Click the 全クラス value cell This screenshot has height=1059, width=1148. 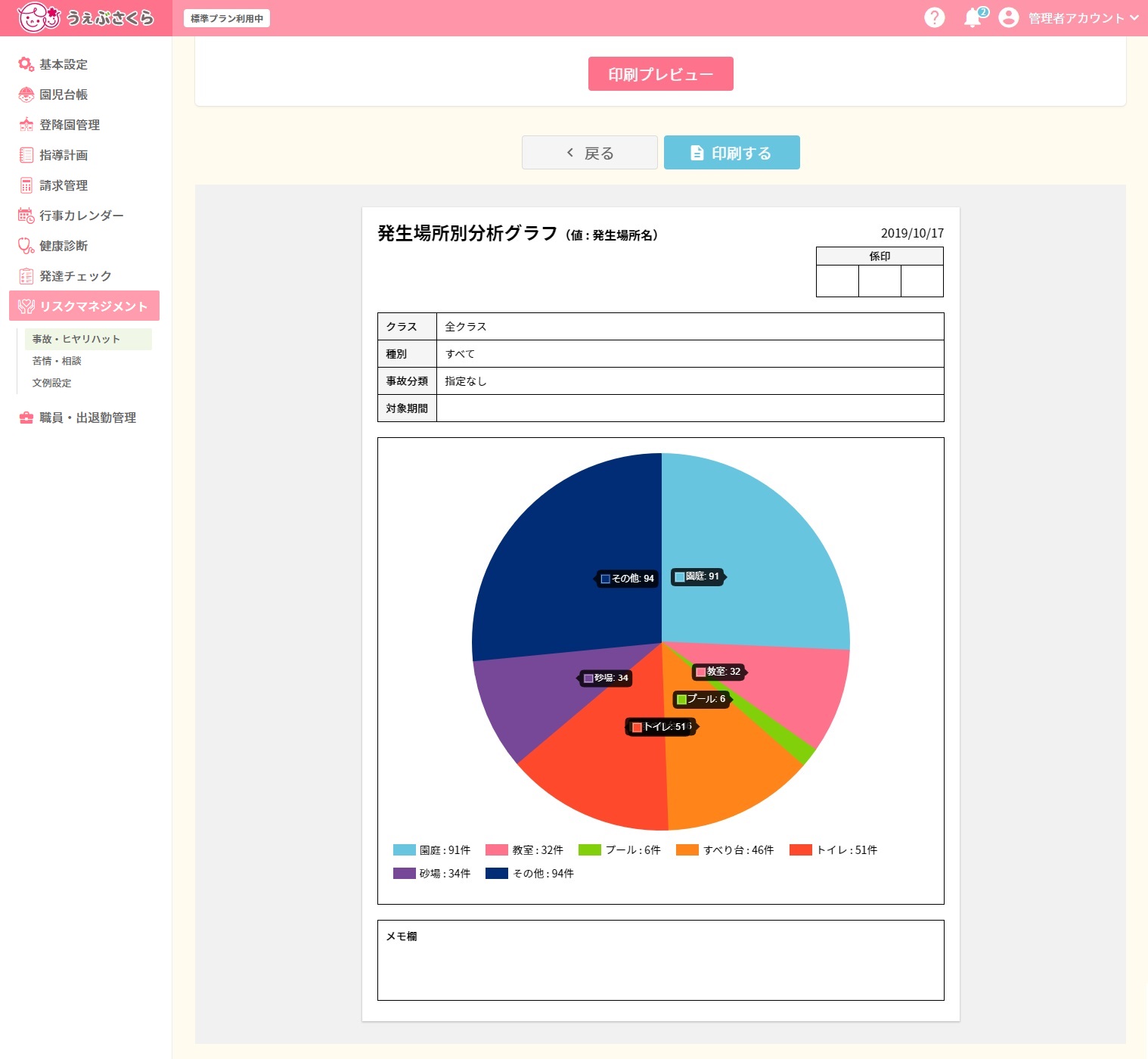[x=690, y=327]
